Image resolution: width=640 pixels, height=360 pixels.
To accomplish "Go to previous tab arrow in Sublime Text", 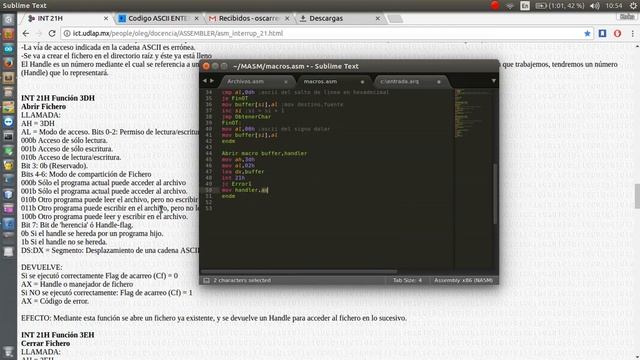I will pyautogui.click(x=204, y=81).
